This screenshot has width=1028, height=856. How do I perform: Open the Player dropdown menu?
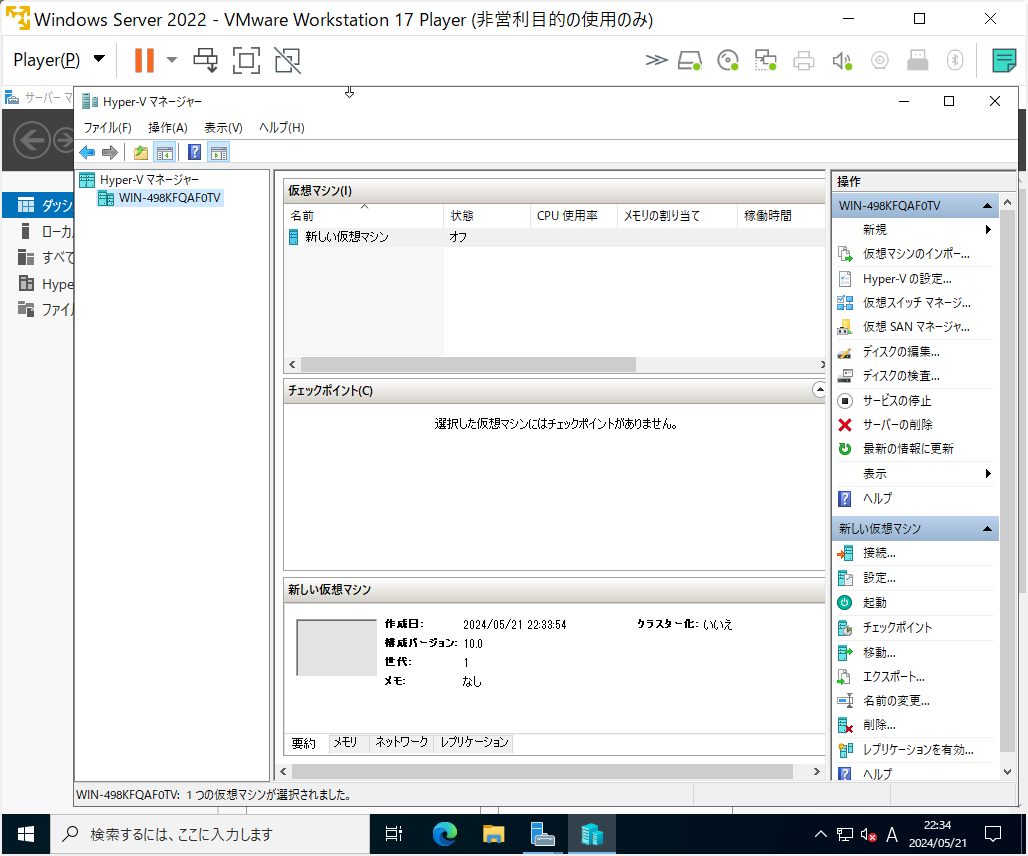point(57,60)
